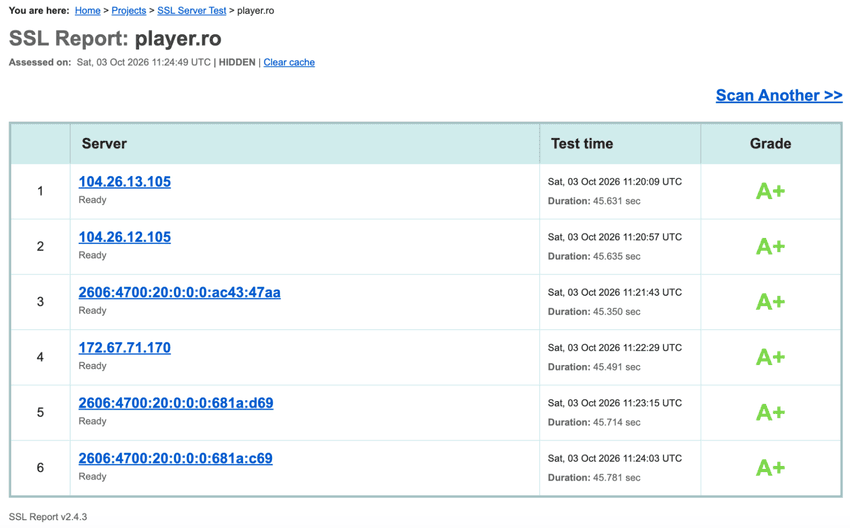Click Duration 45.781 sec
The height and width of the screenshot is (528, 850).
pos(594,478)
